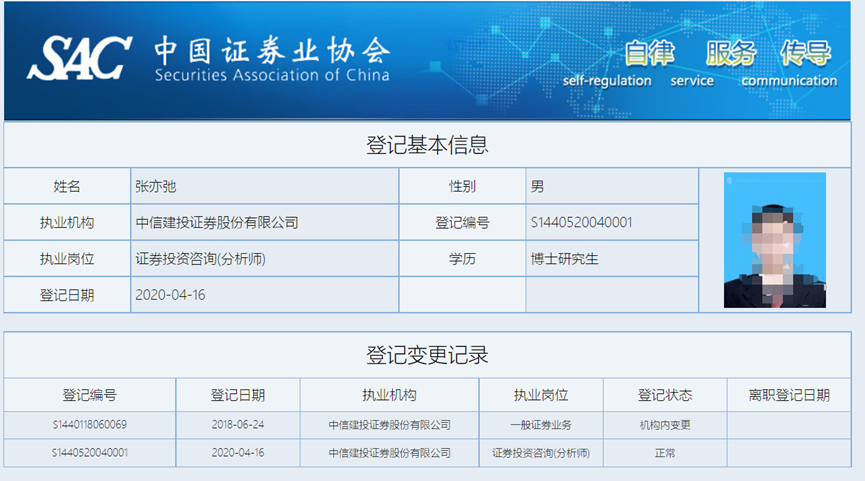The height and width of the screenshot is (481, 865).
Task: Click the 登记日期 column header
Action: click(x=238, y=395)
